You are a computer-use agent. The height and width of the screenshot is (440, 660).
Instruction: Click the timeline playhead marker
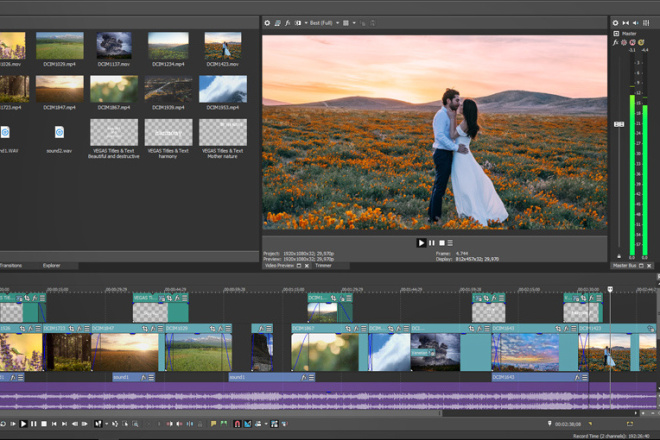click(x=610, y=289)
